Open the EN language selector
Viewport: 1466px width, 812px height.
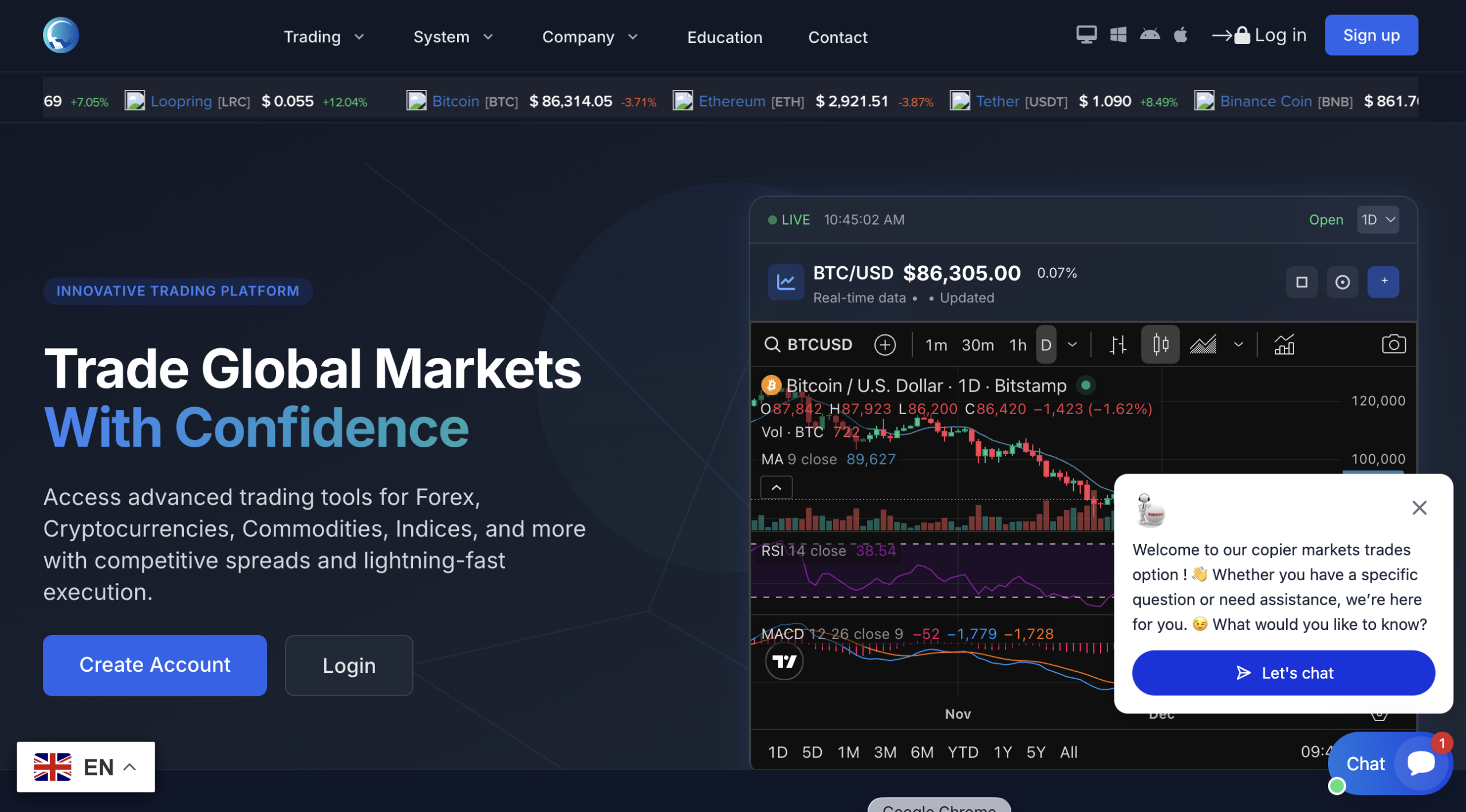[x=86, y=767]
